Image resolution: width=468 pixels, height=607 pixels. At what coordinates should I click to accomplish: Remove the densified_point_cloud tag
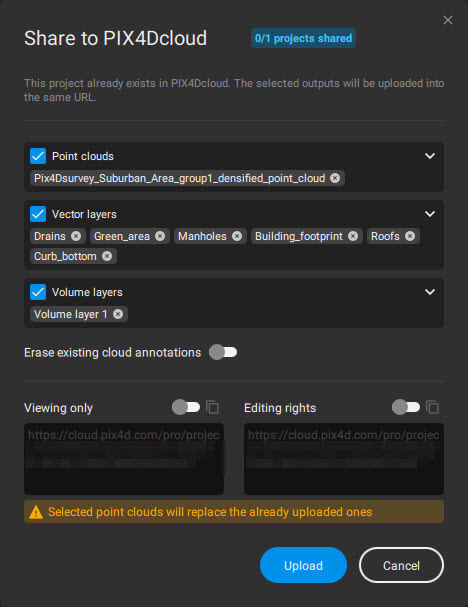(335, 178)
